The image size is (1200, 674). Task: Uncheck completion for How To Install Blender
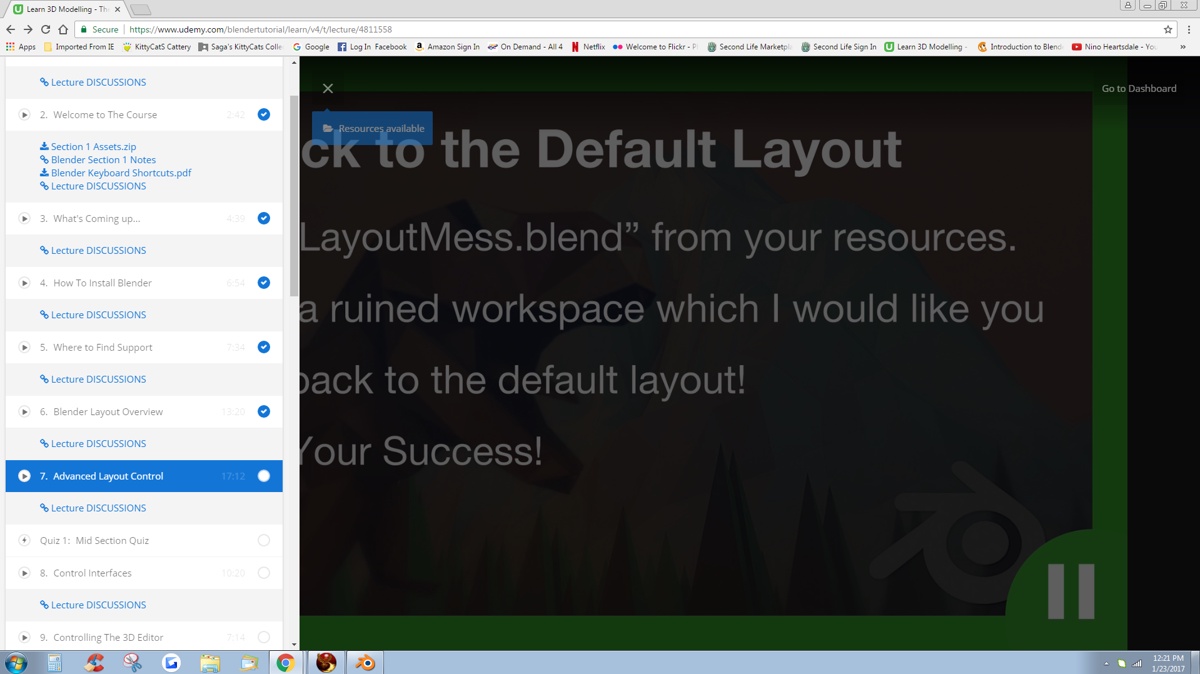click(x=264, y=283)
